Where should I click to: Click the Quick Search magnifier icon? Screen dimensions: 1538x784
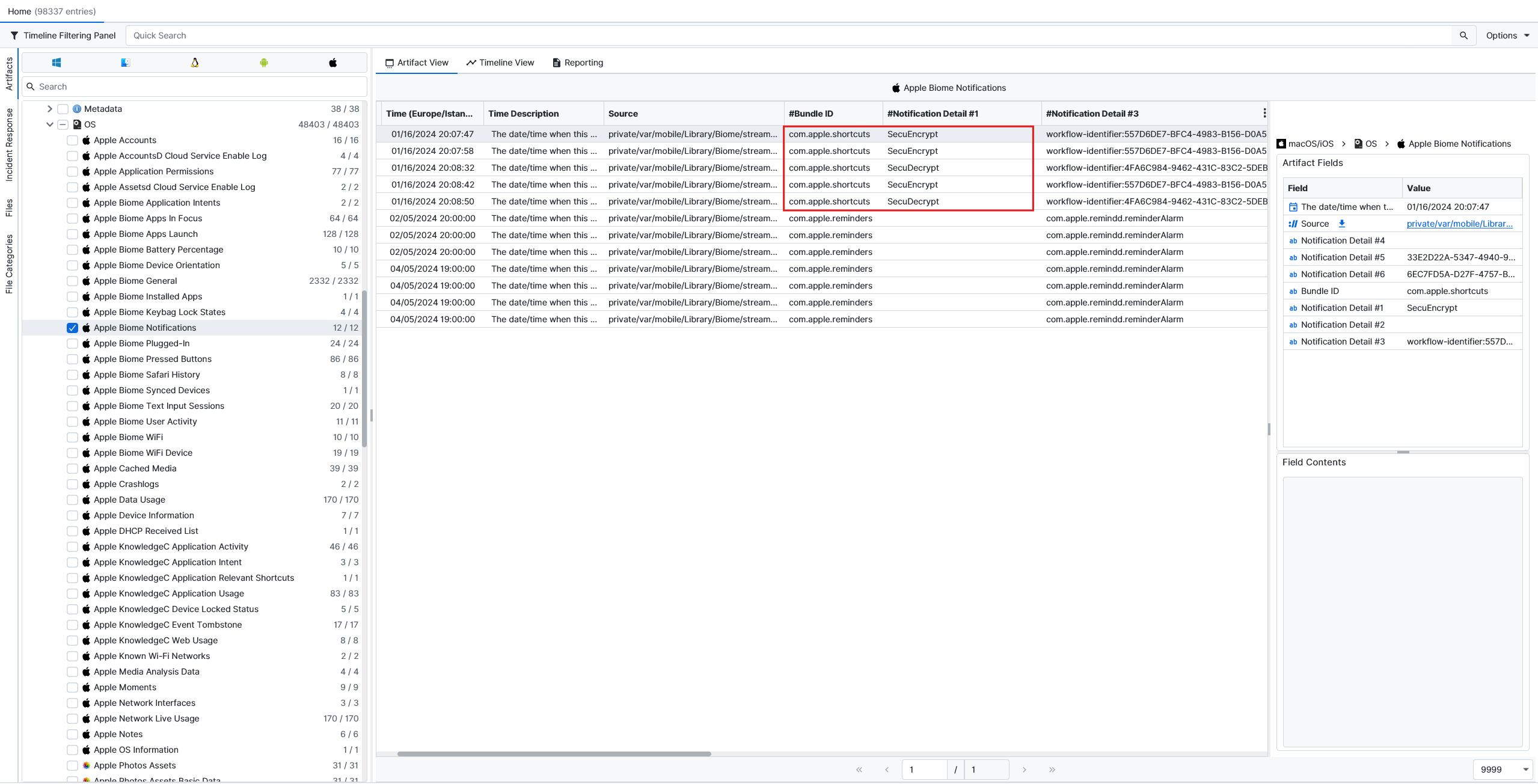pyautogui.click(x=1463, y=35)
